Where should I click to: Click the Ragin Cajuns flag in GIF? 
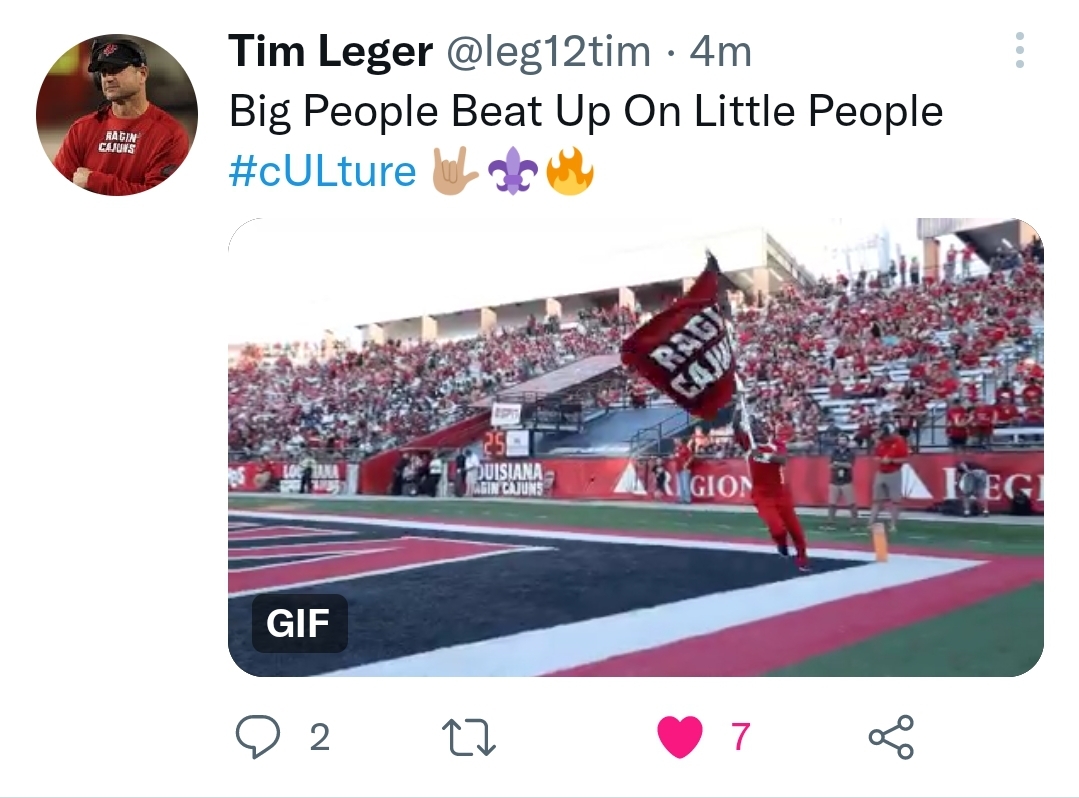[679, 341]
